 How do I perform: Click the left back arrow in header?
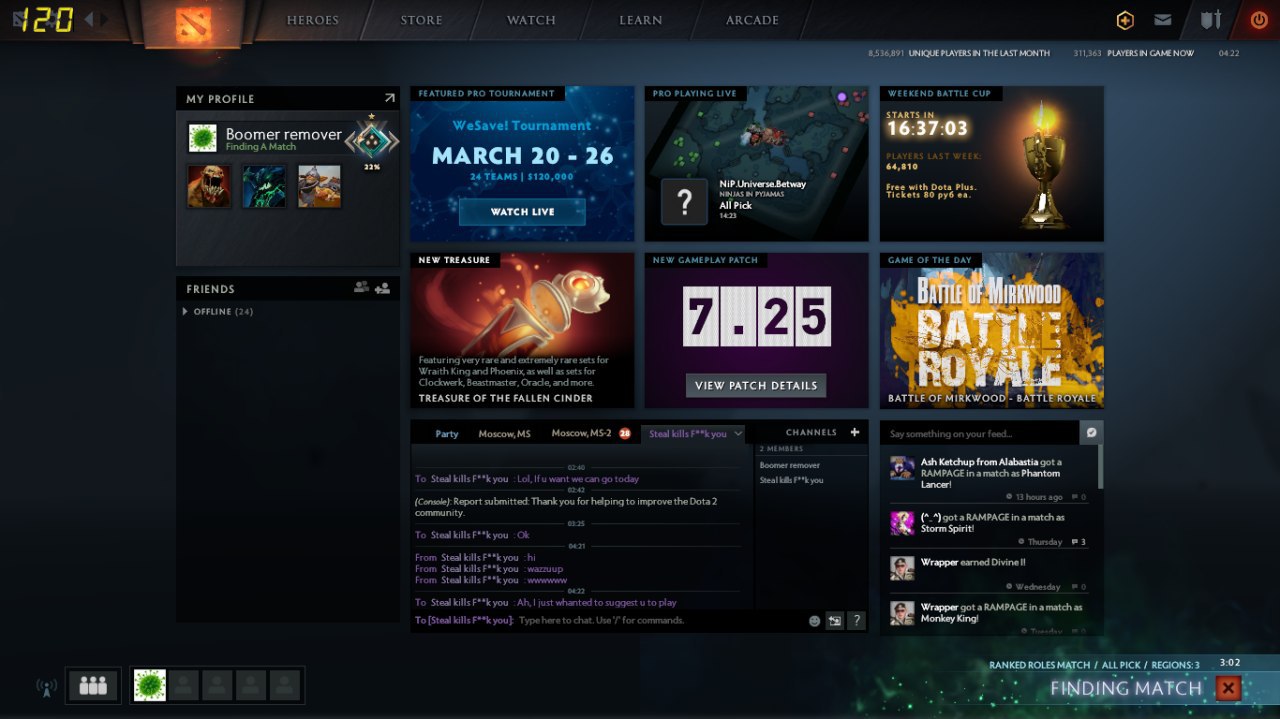coord(89,19)
